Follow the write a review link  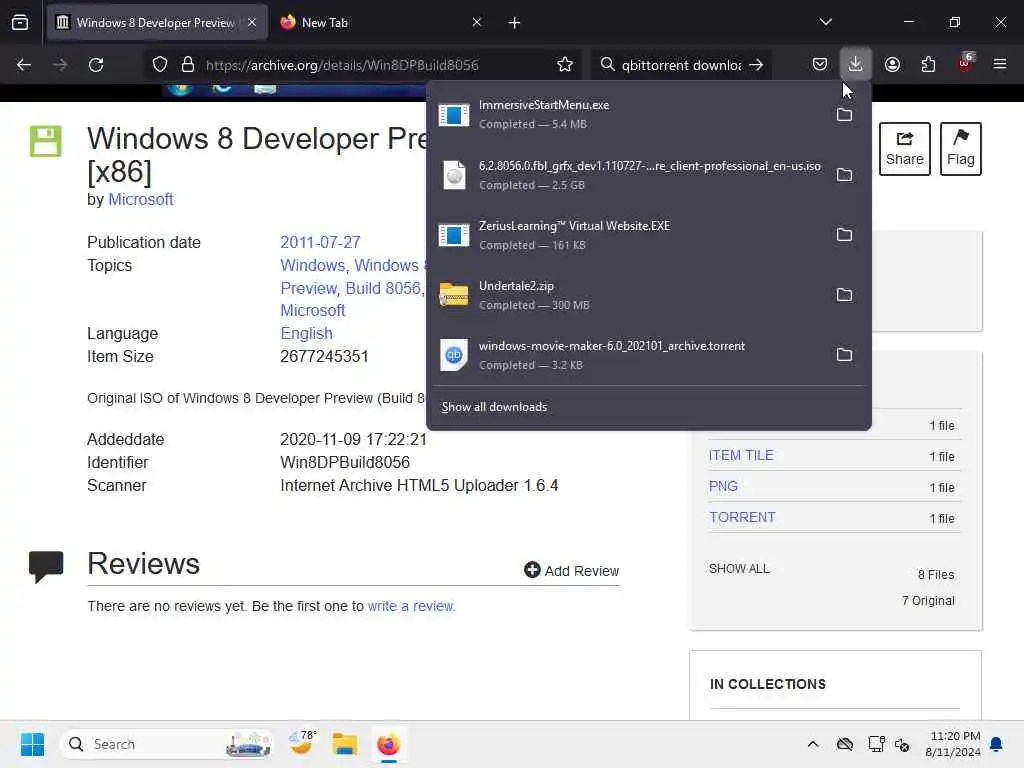(411, 606)
